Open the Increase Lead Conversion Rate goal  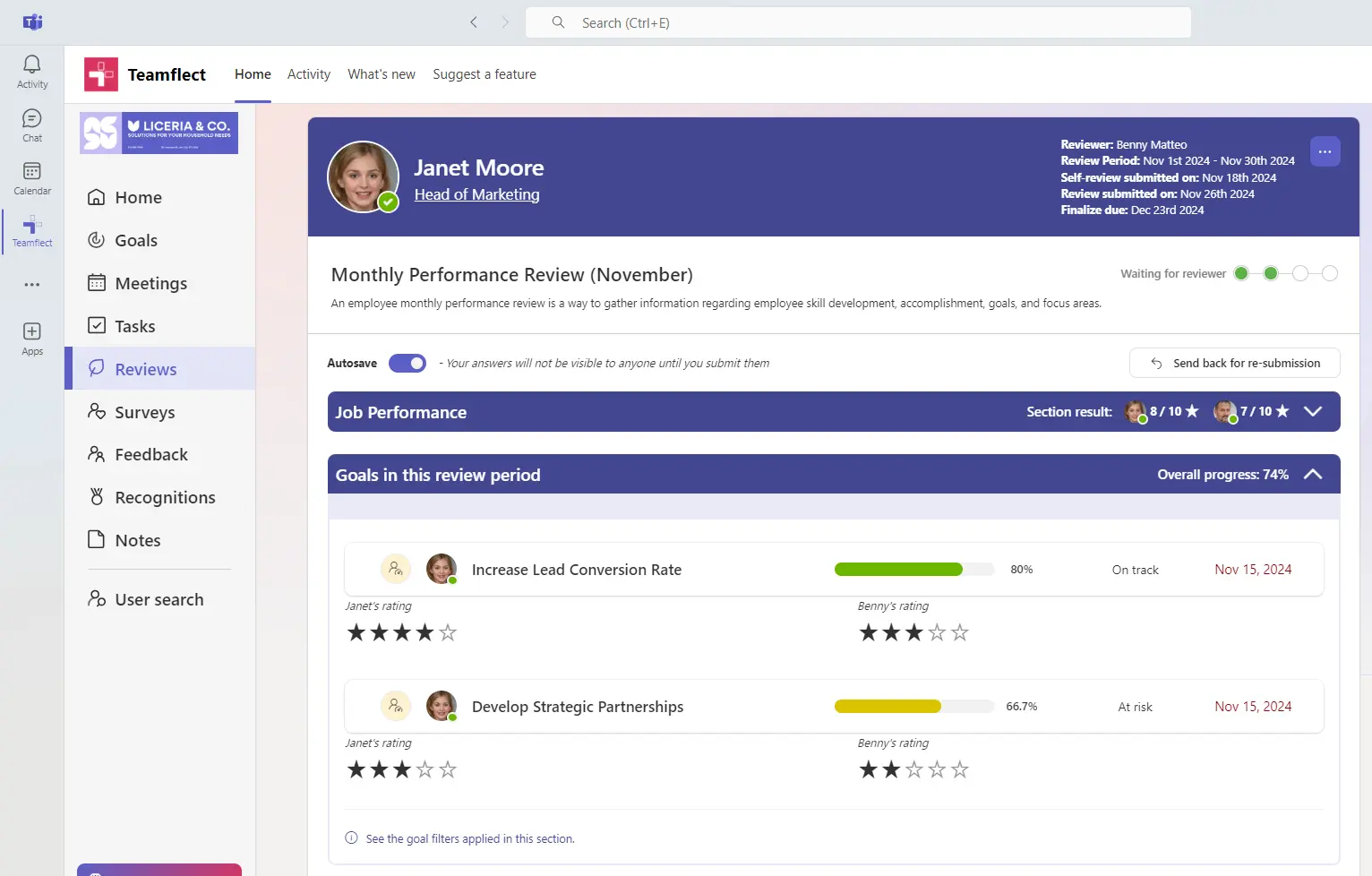click(577, 570)
